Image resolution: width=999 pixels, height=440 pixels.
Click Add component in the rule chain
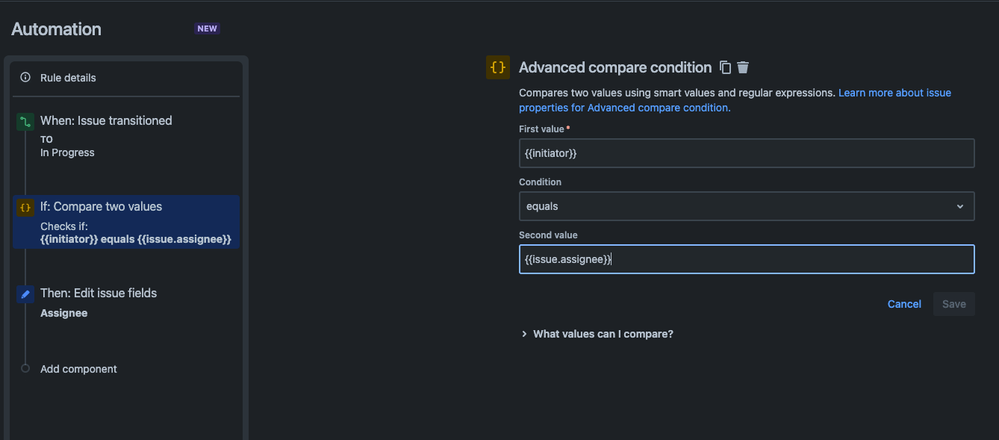tap(78, 369)
